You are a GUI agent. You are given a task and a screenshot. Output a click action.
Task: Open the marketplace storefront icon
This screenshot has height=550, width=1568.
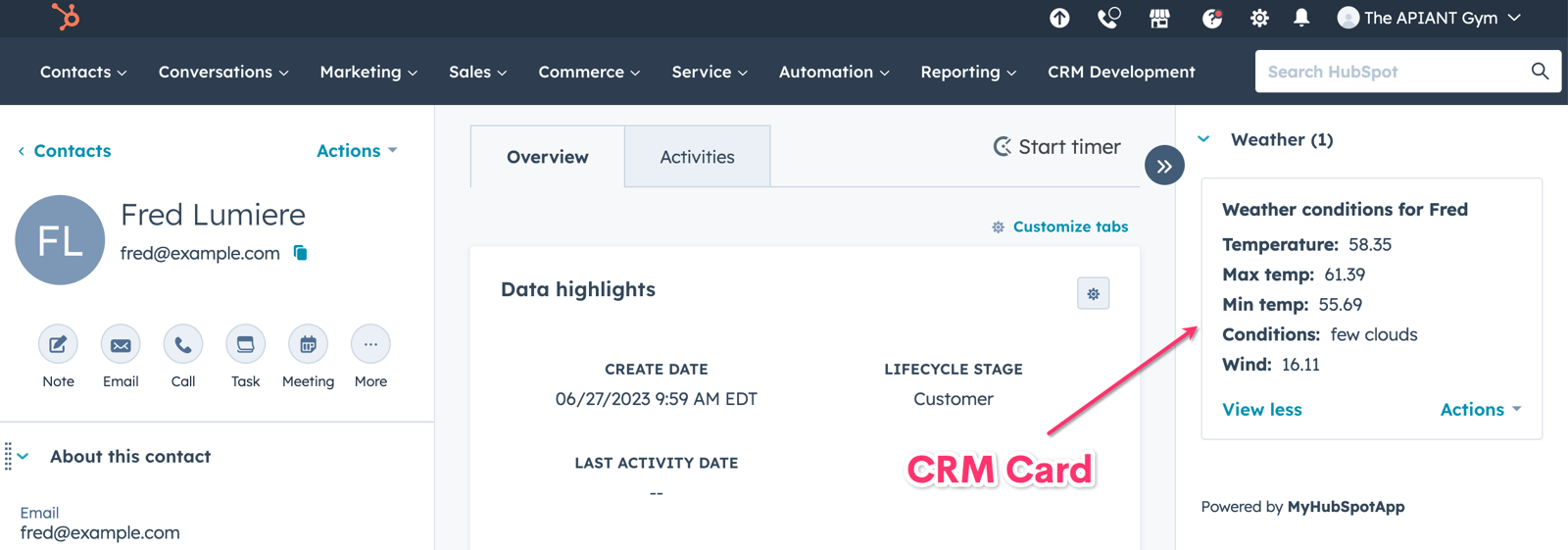coord(1159,18)
